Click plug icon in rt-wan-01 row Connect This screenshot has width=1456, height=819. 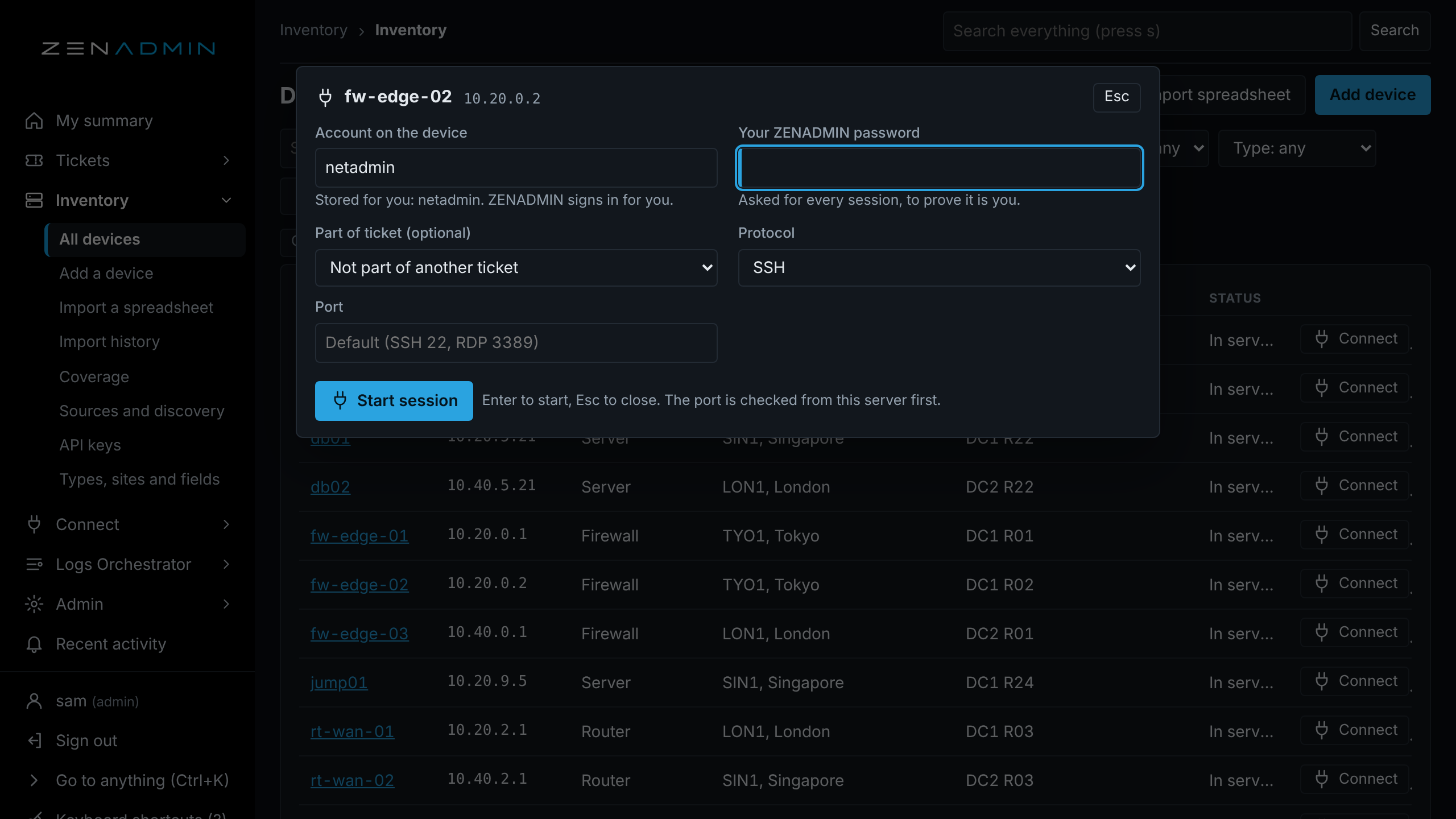click(x=1322, y=730)
